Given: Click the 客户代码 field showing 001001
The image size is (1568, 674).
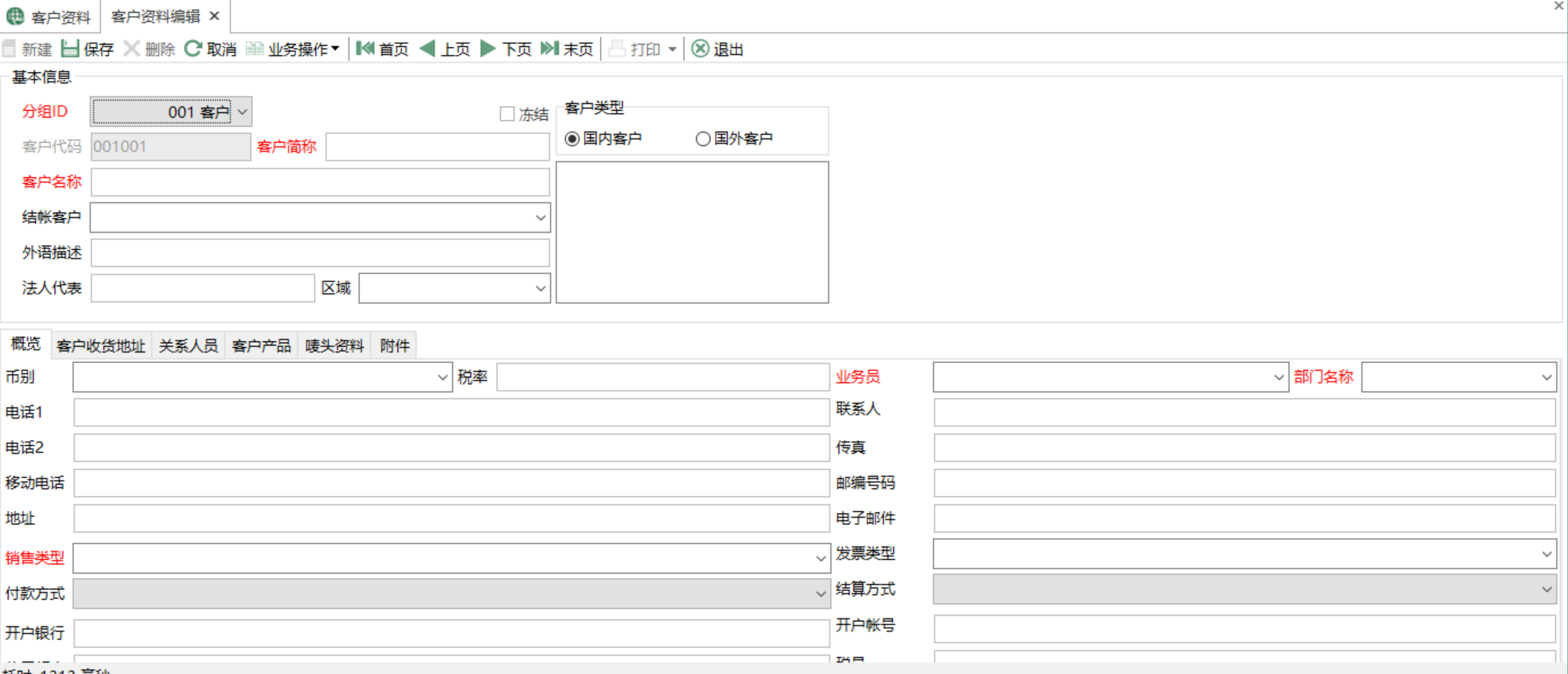Looking at the screenshot, I should 171,147.
